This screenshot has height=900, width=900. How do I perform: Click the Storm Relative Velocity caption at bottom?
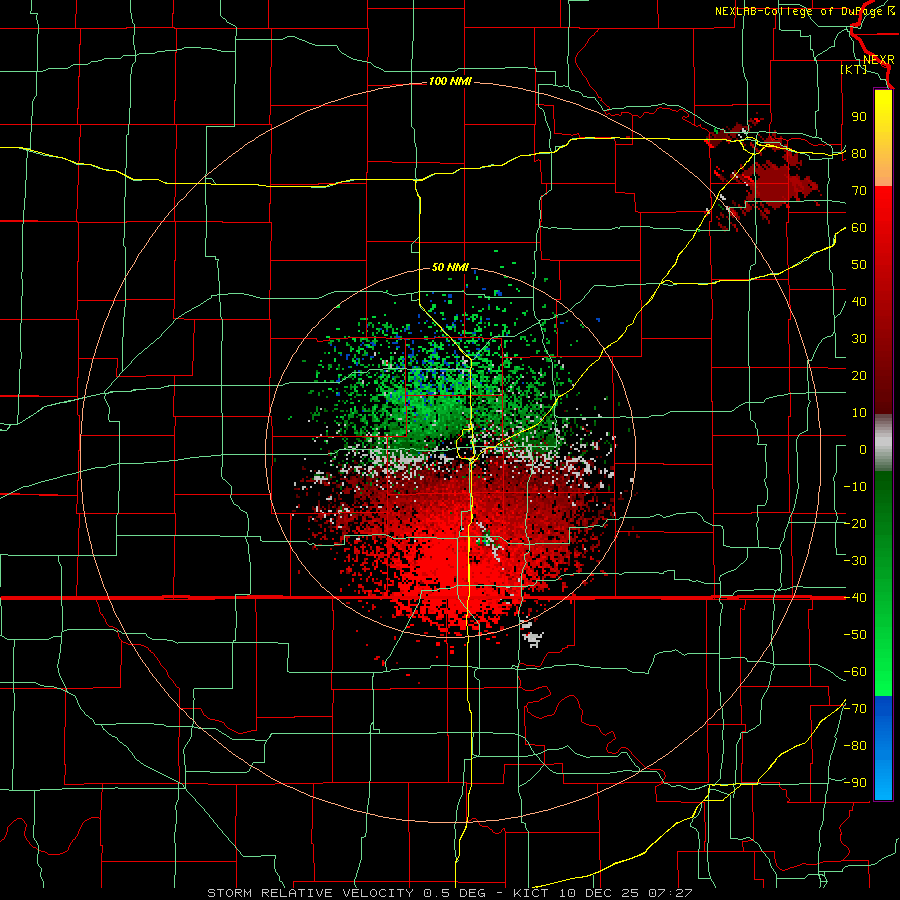(x=449, y=893)
